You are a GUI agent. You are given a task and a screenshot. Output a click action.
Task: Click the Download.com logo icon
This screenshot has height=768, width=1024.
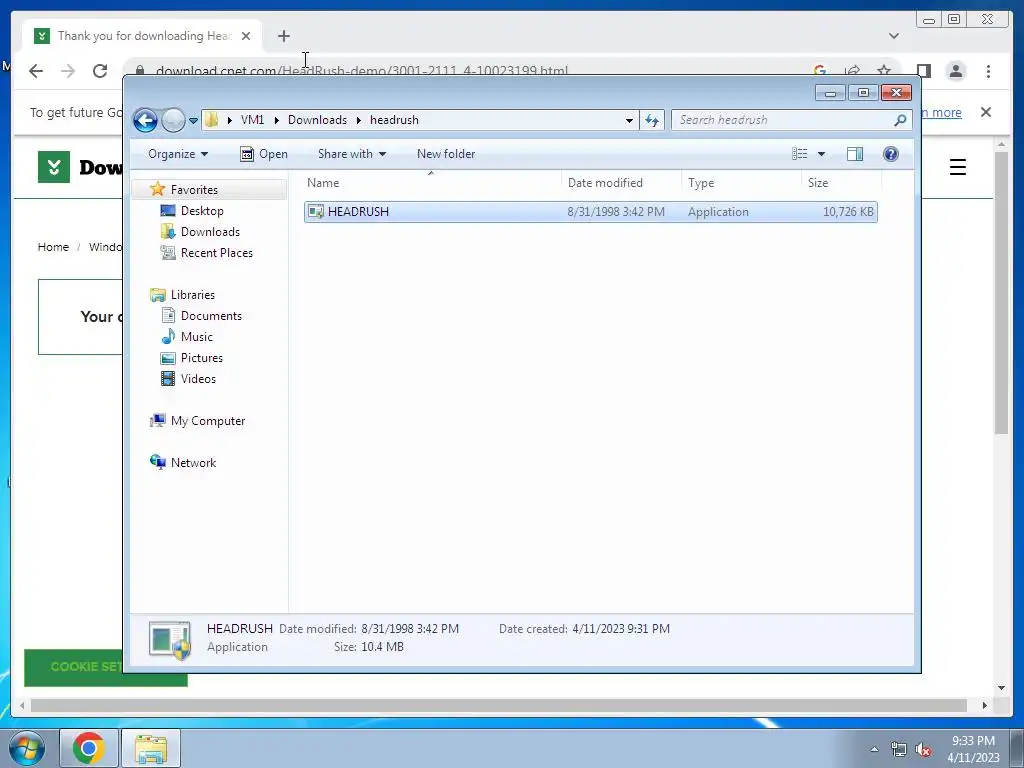pyautogui.click(x=54, y=167)
